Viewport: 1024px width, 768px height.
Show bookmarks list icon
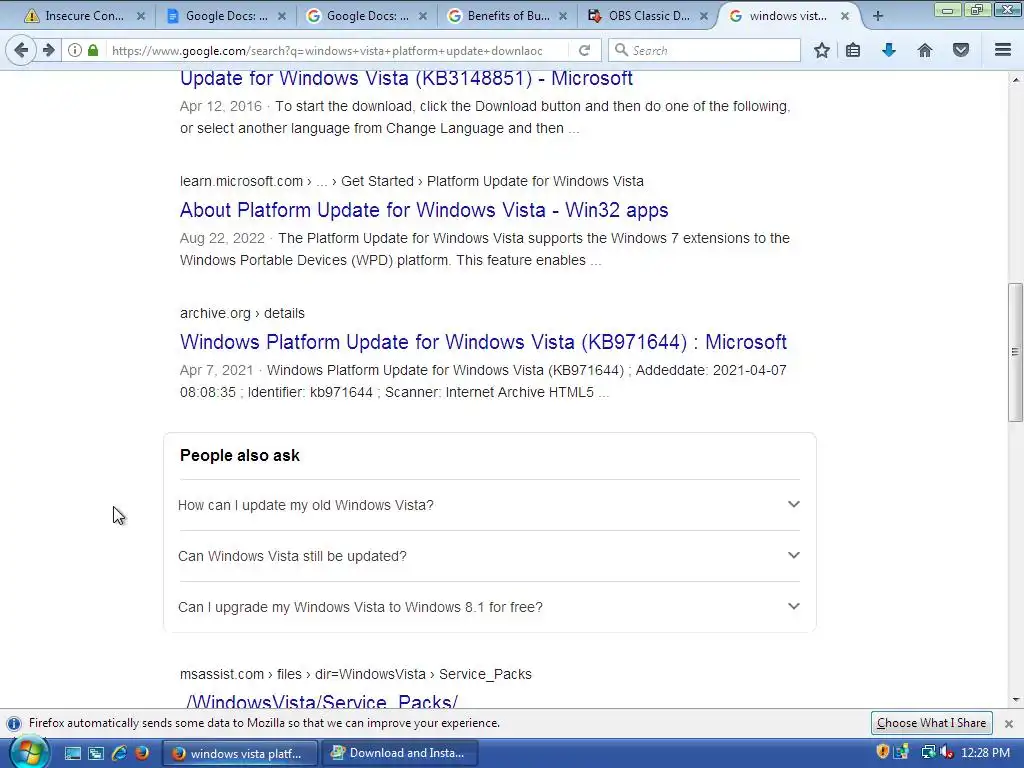coord(853,50)
